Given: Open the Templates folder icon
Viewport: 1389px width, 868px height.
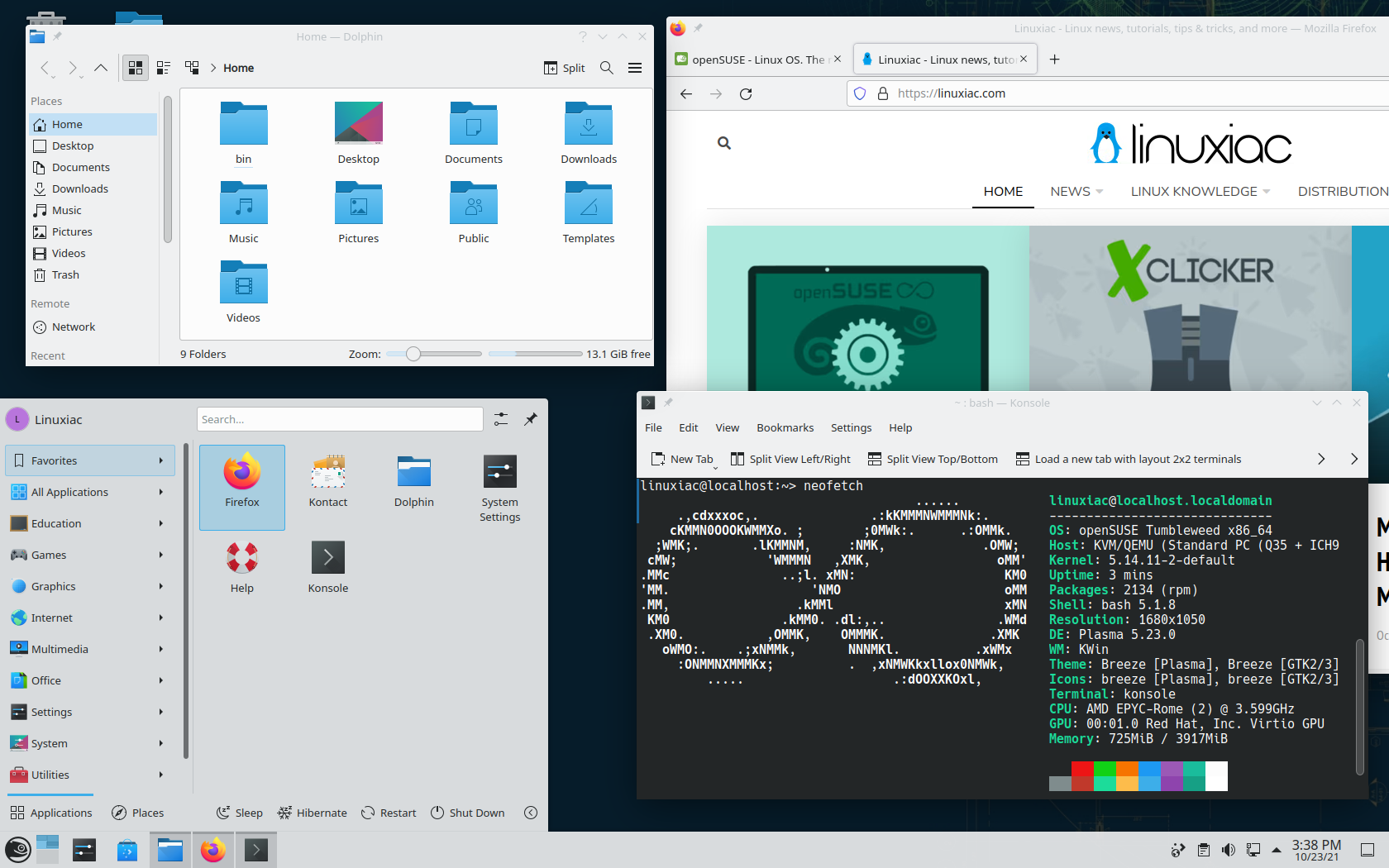Looking at the screenshot, I should [589, 213].
